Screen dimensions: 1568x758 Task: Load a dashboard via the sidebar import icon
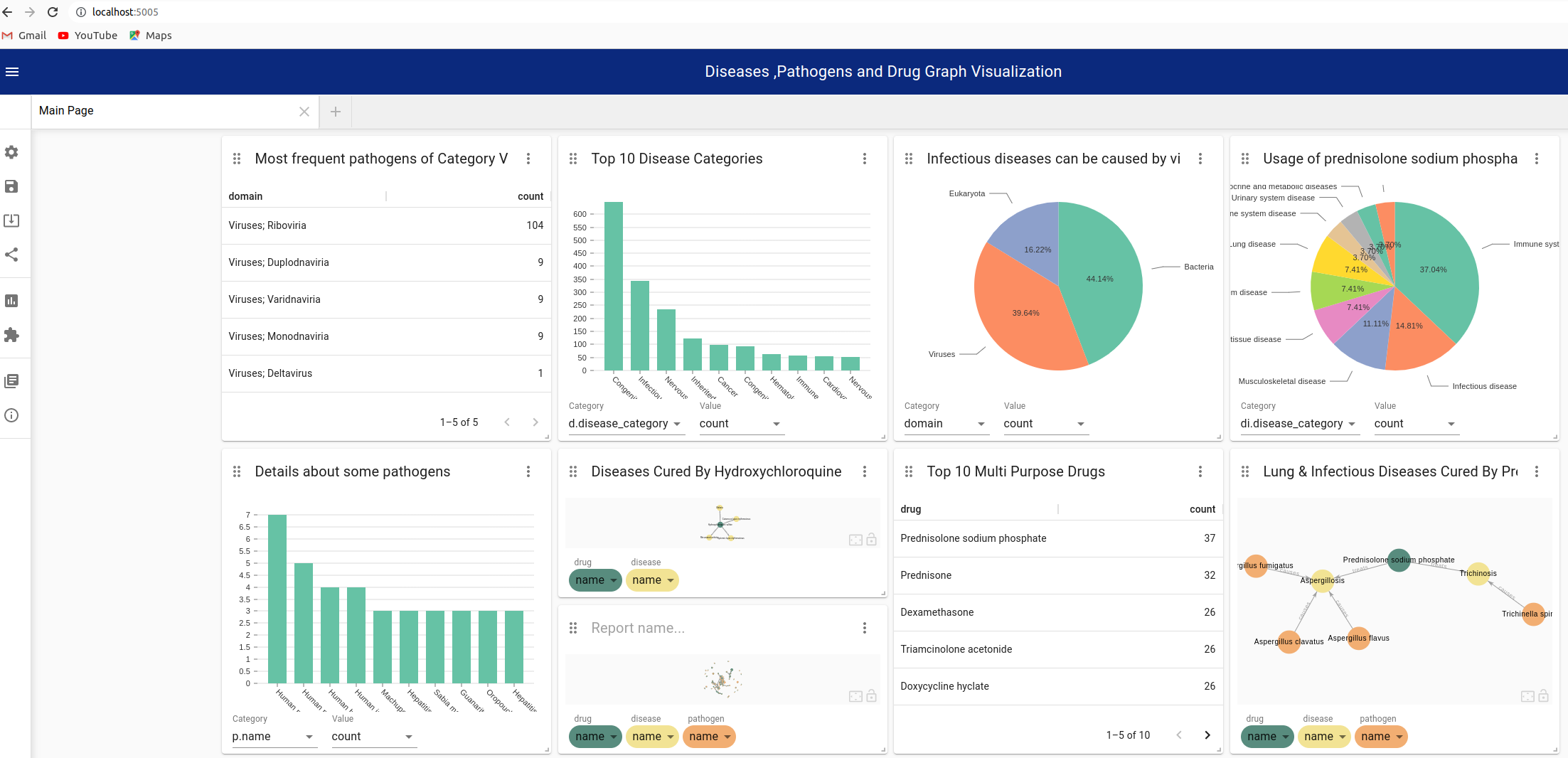pyautogui.click(x=11, y=220)
